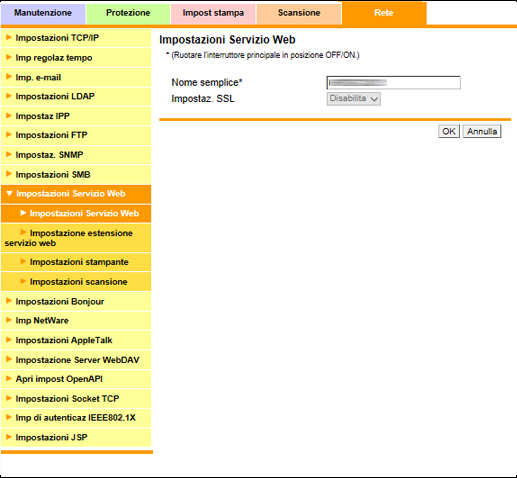Open Impostazioni Bonjour
Image resolution: width=517 pixels, height=478 pixels.
tap(76, 301)
